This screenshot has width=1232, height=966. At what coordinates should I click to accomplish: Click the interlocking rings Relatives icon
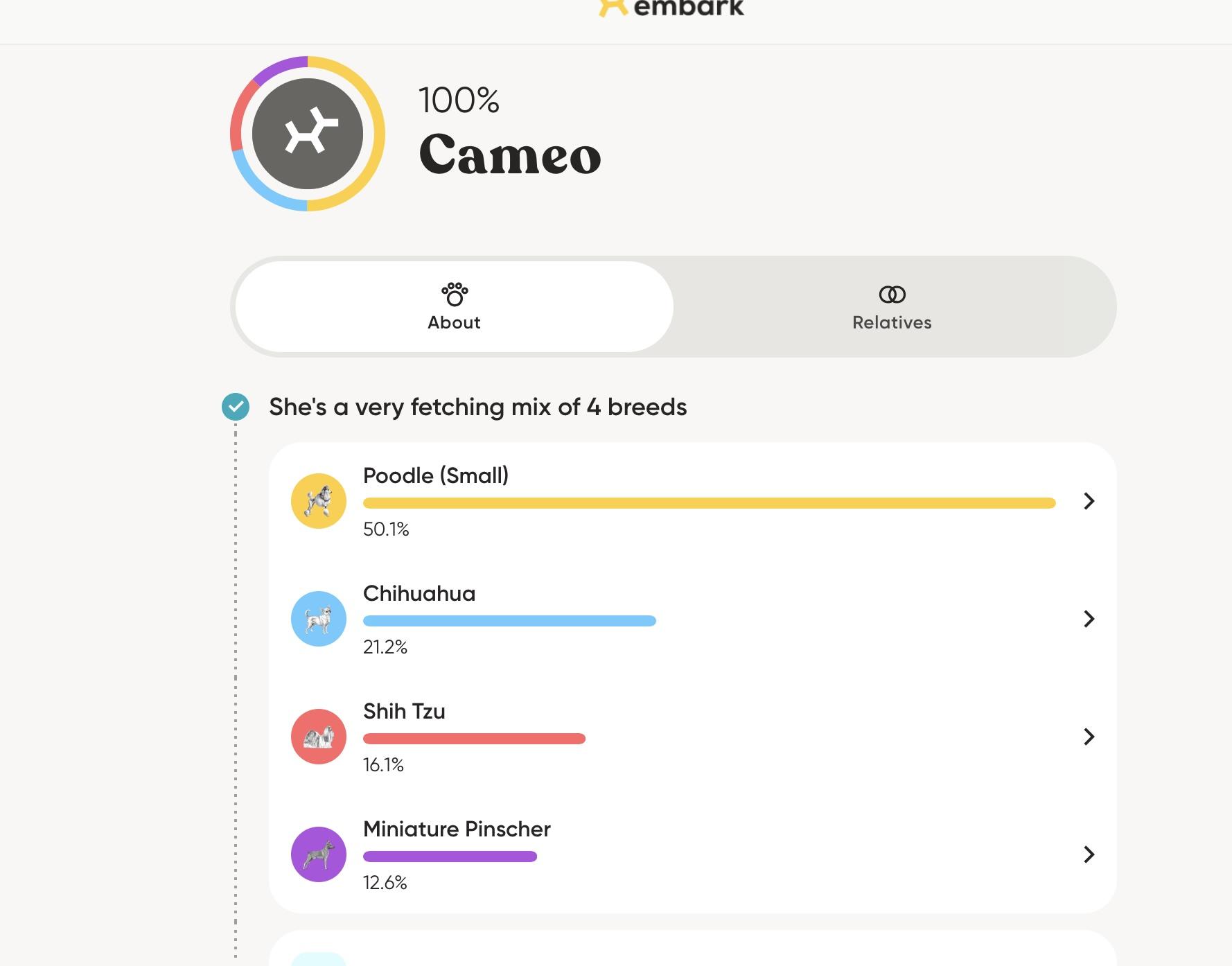point(892,295)
